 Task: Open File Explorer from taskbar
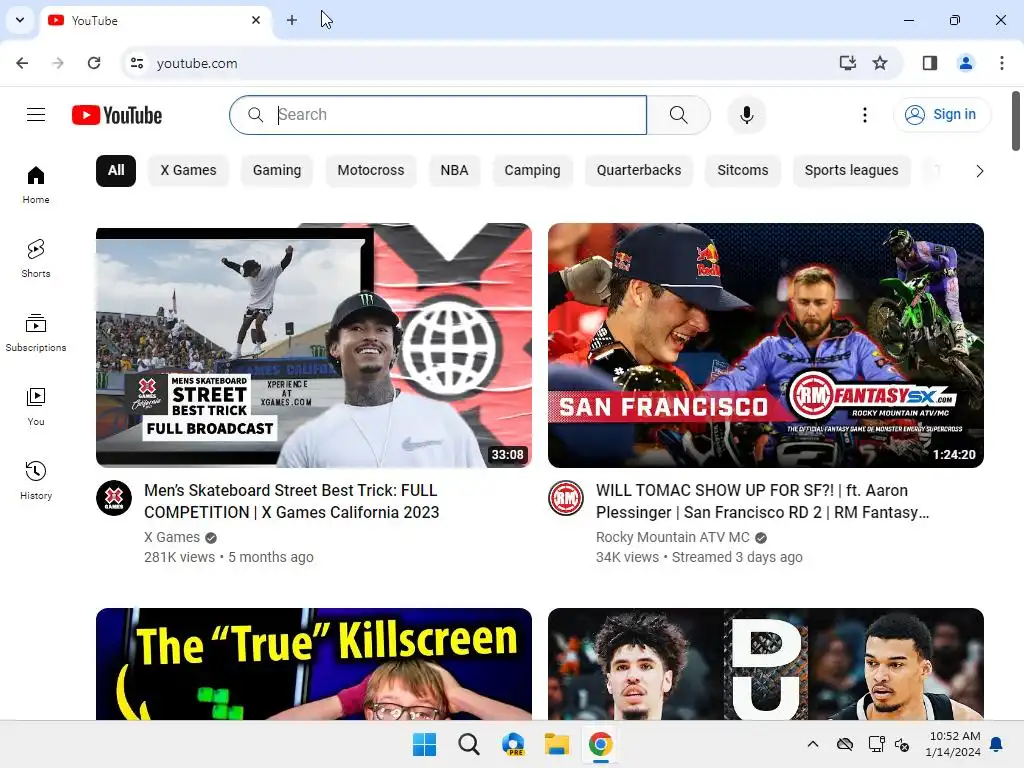point(557,744)
